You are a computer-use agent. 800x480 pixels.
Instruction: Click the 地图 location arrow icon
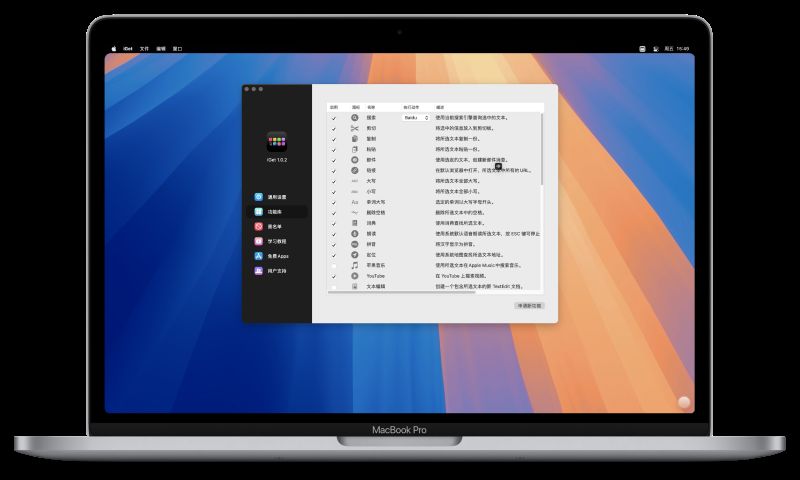coord(354,254)
